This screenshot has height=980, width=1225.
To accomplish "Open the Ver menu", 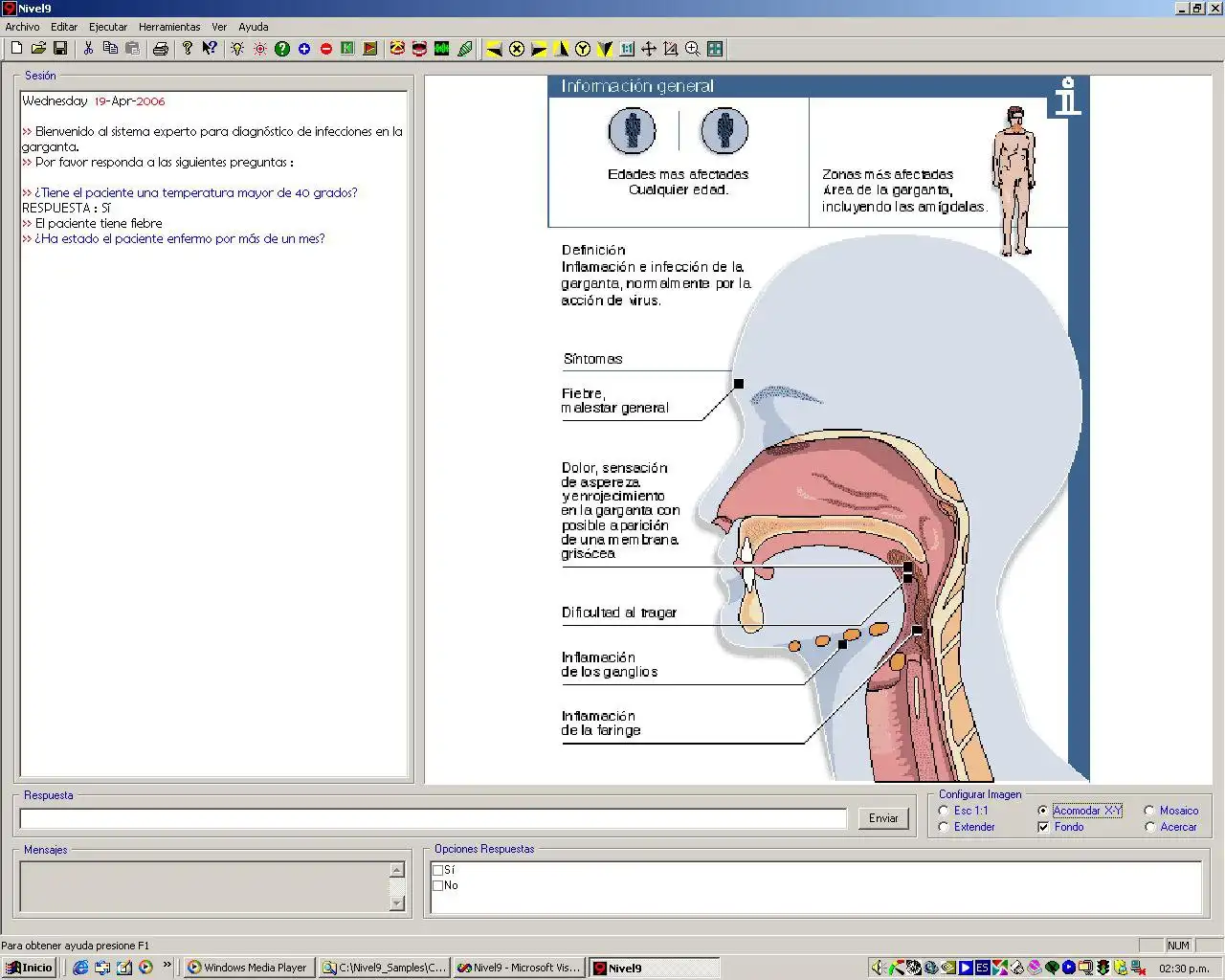I will point(219,27).
